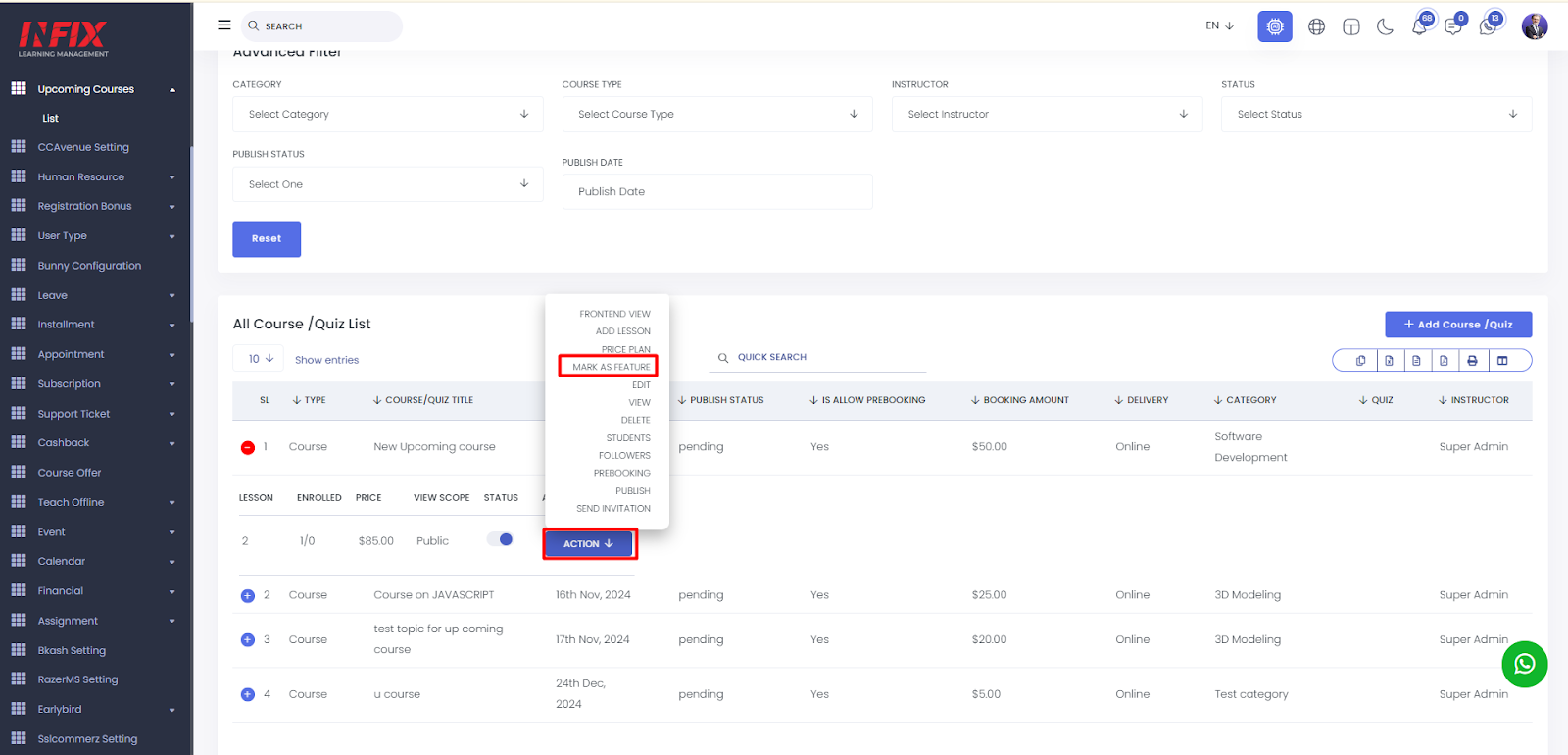1568x755 pixels.
Task: Expand the Human Resource sidebar menu
Action: pyautogui.click(x=96, y=176)
